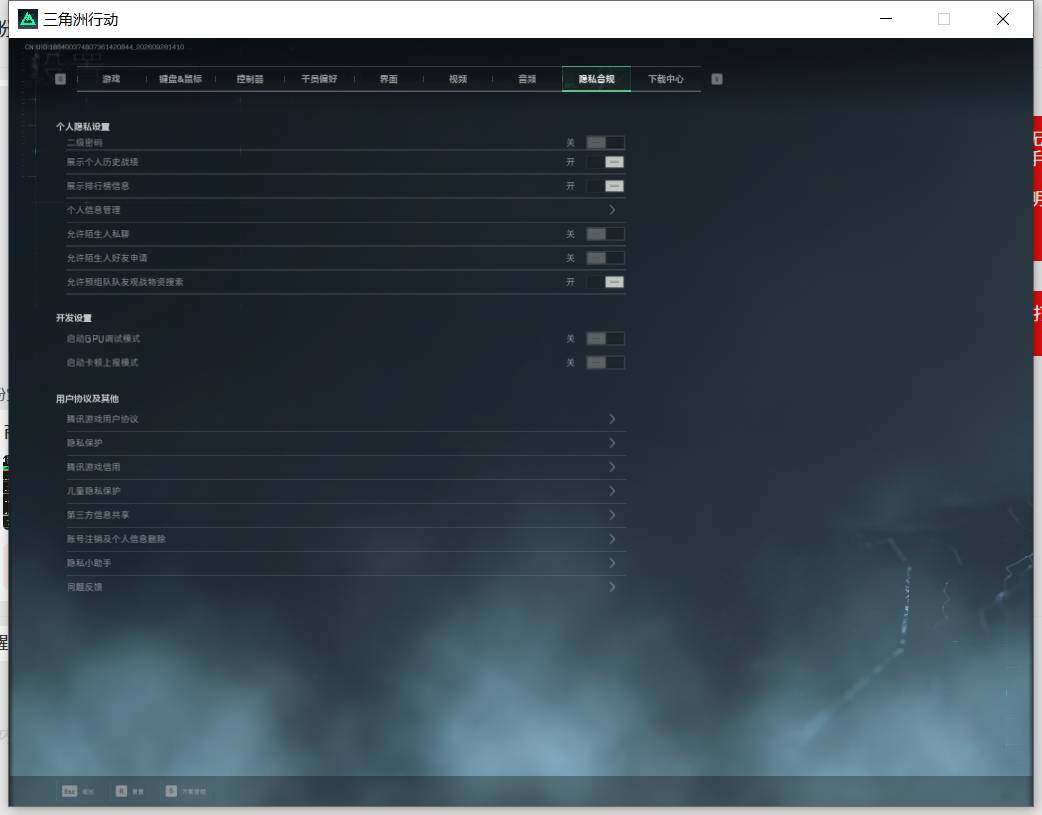The image size is (1042, 815).
Task: Click the 开发设置 section heading
Action: click(x=74, y=318)
